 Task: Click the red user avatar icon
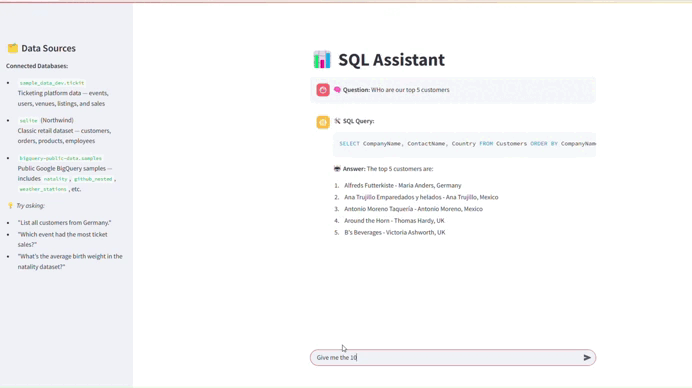(x=323, y=90)
